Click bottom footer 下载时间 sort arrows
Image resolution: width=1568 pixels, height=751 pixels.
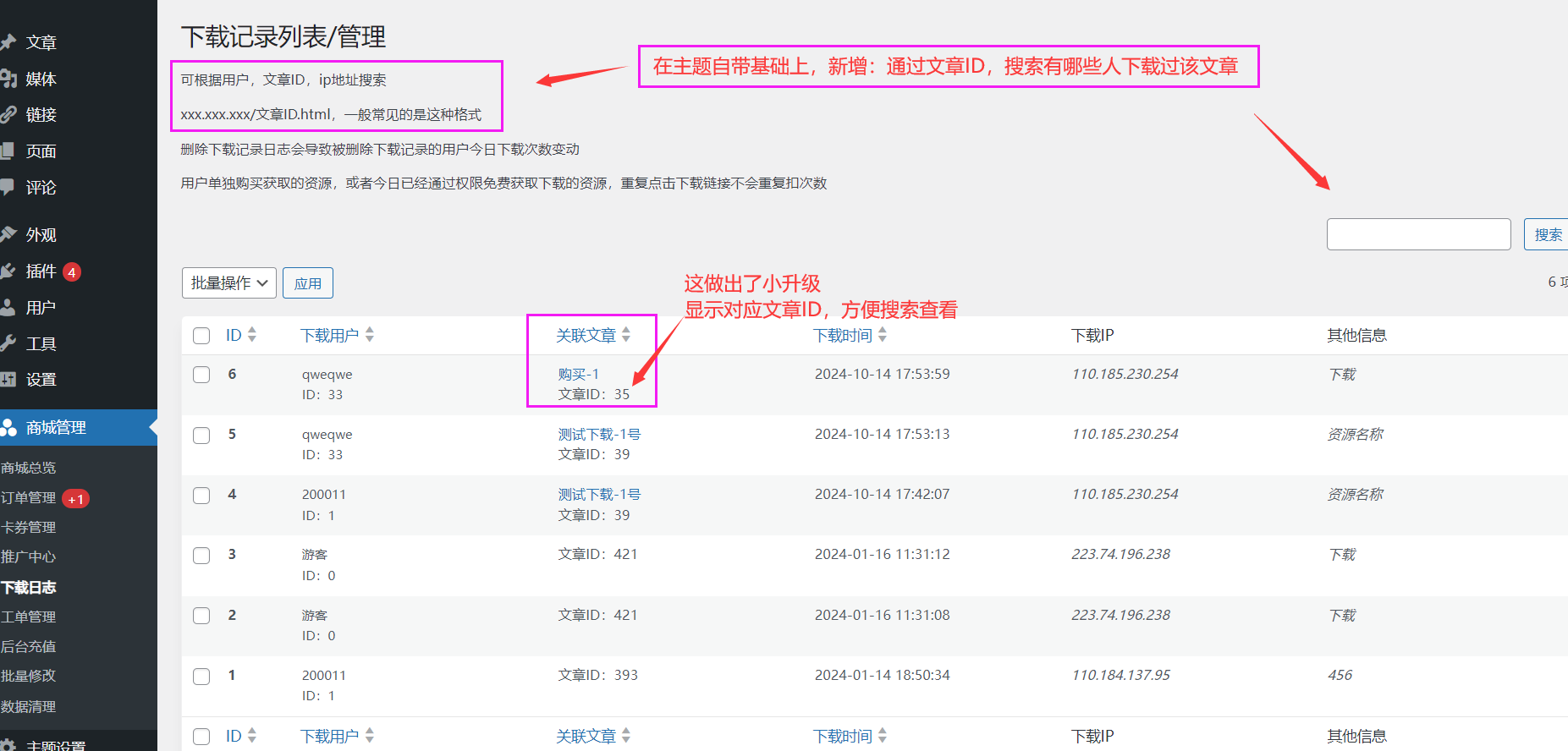883,736
